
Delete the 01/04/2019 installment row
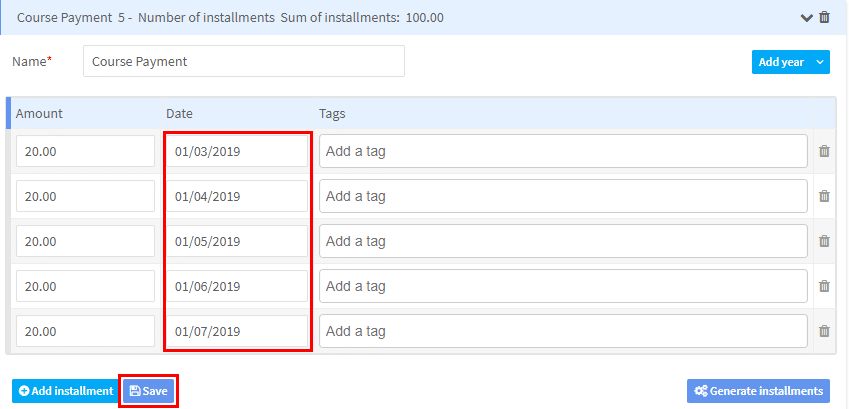click(824, 196)
